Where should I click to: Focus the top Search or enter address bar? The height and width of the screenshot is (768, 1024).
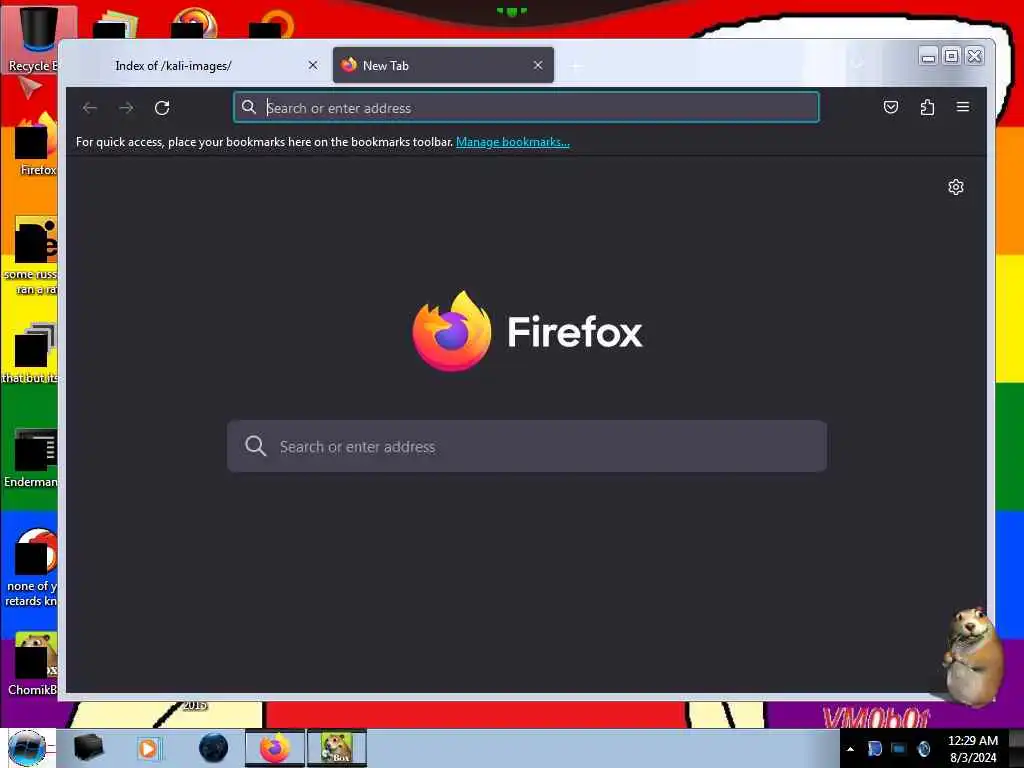pos(526,107)
